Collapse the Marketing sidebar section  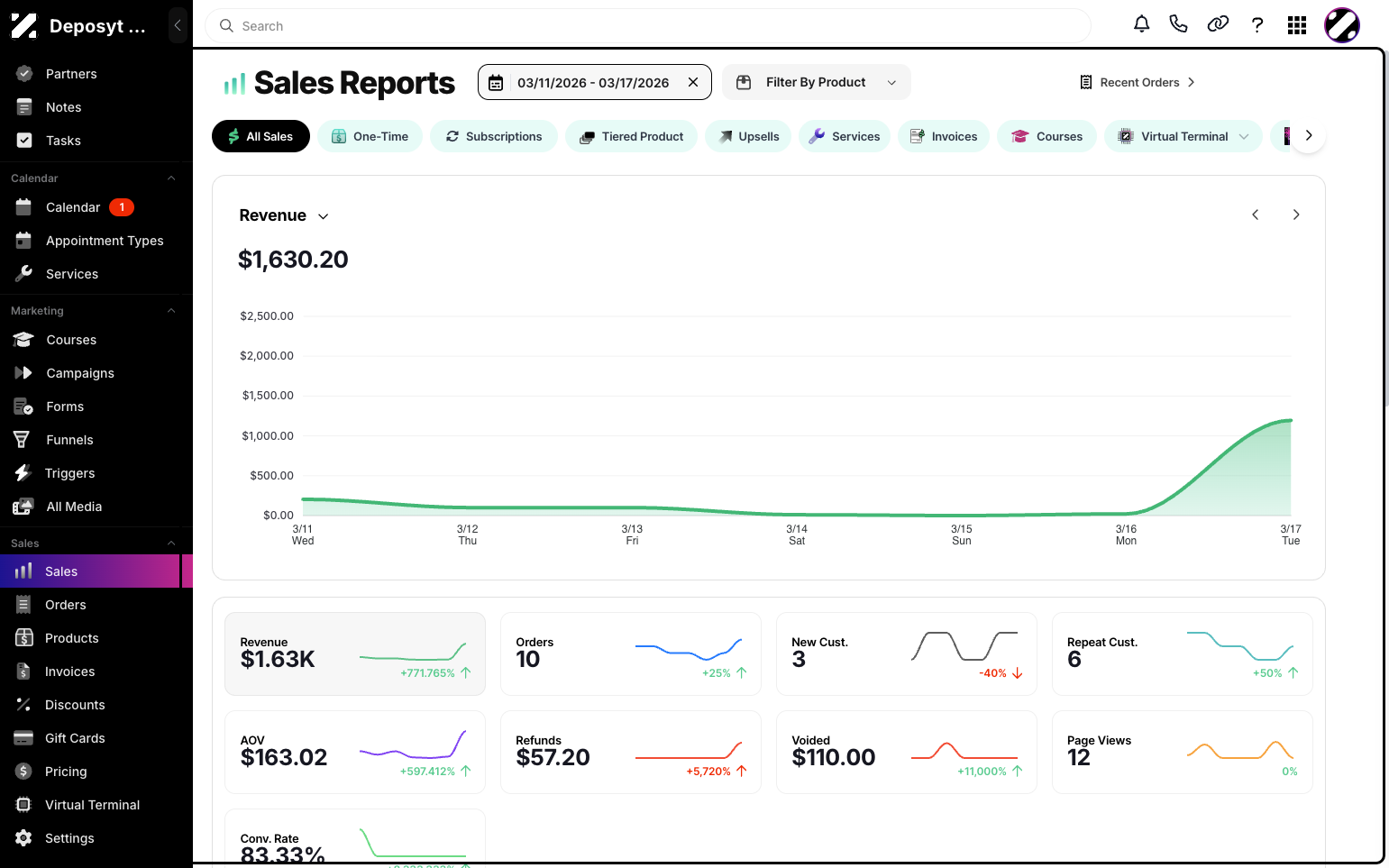171,311
